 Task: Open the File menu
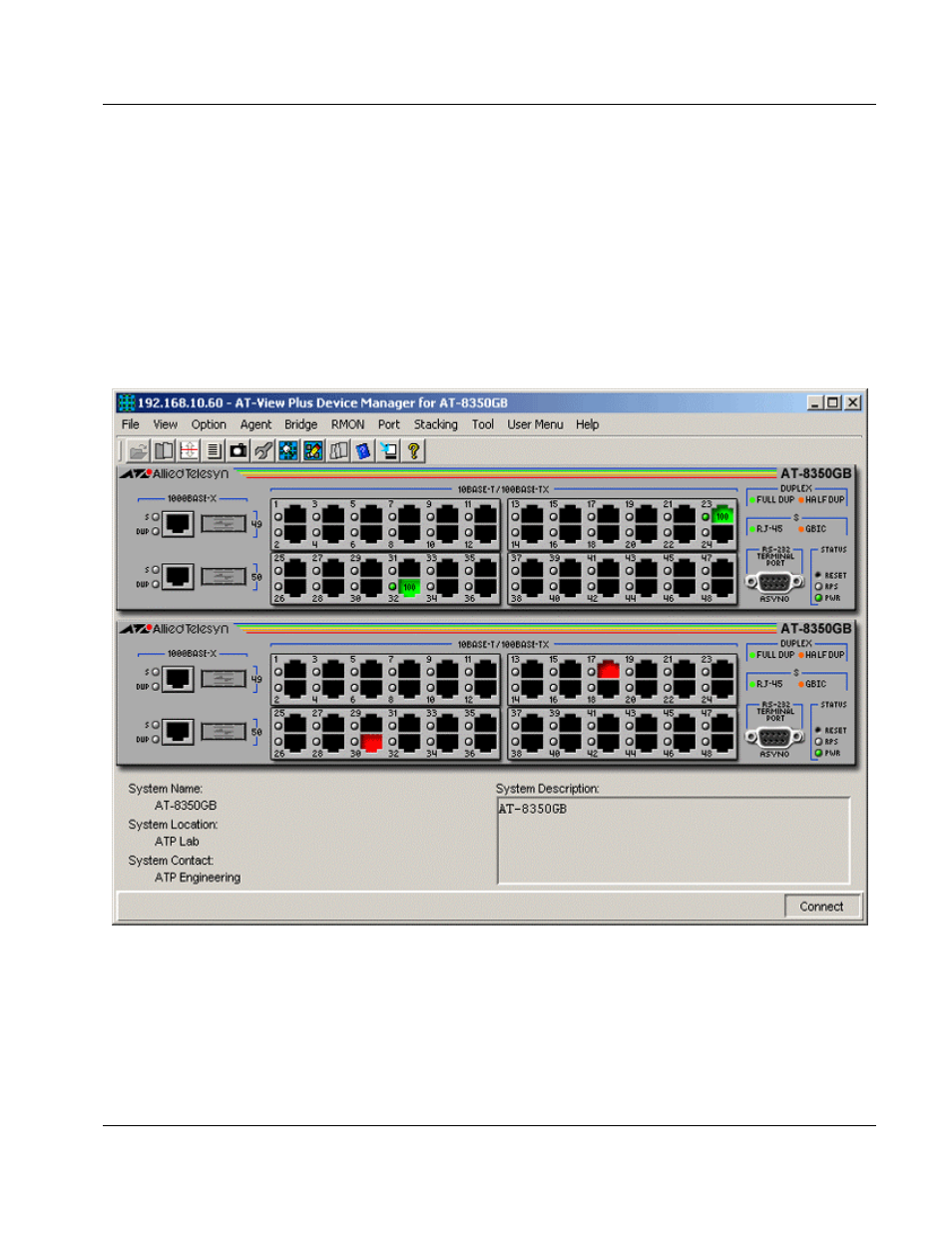(131, 424)
